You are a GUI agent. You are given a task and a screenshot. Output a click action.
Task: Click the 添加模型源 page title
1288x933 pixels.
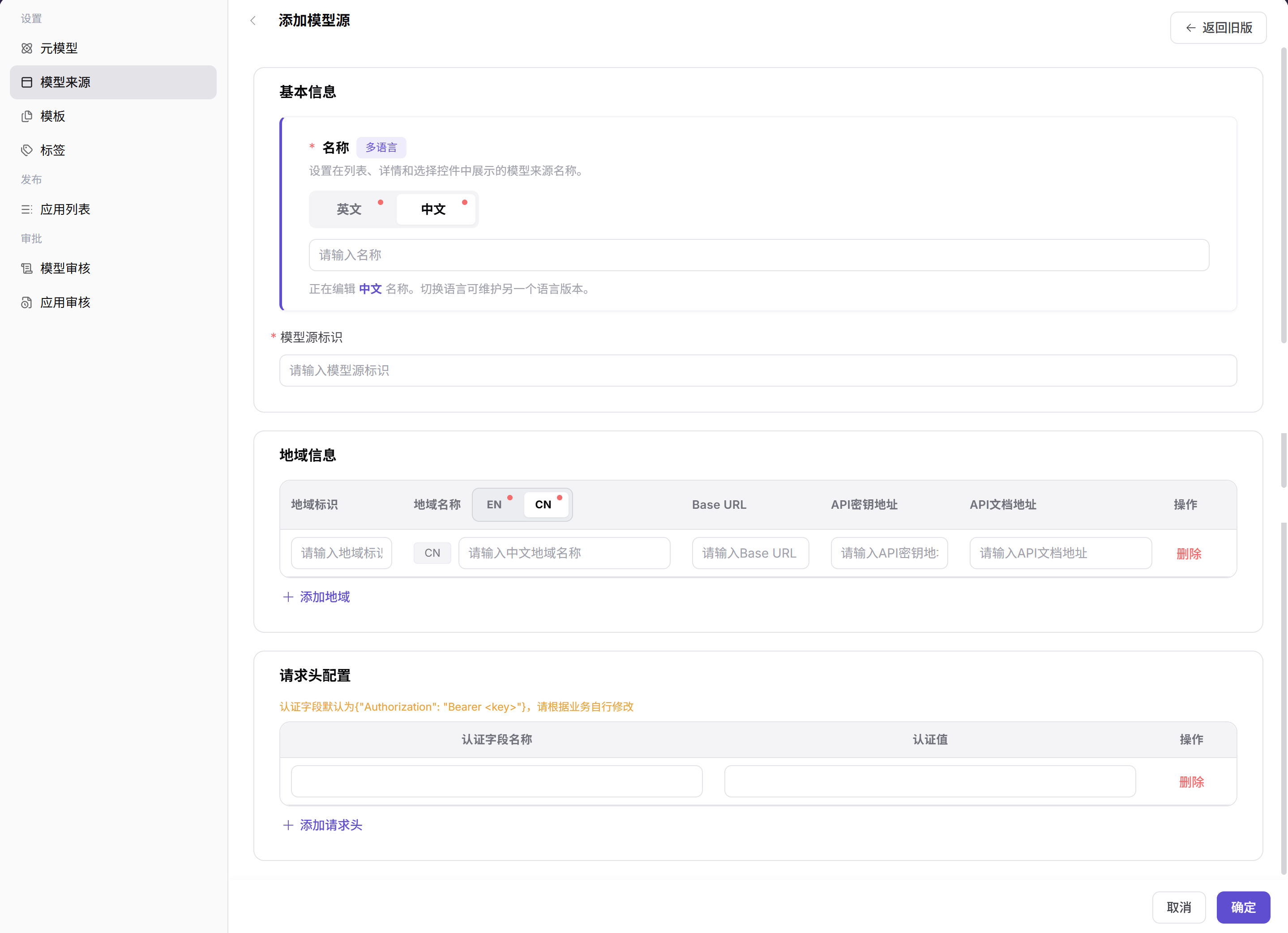tap(315, 21)
